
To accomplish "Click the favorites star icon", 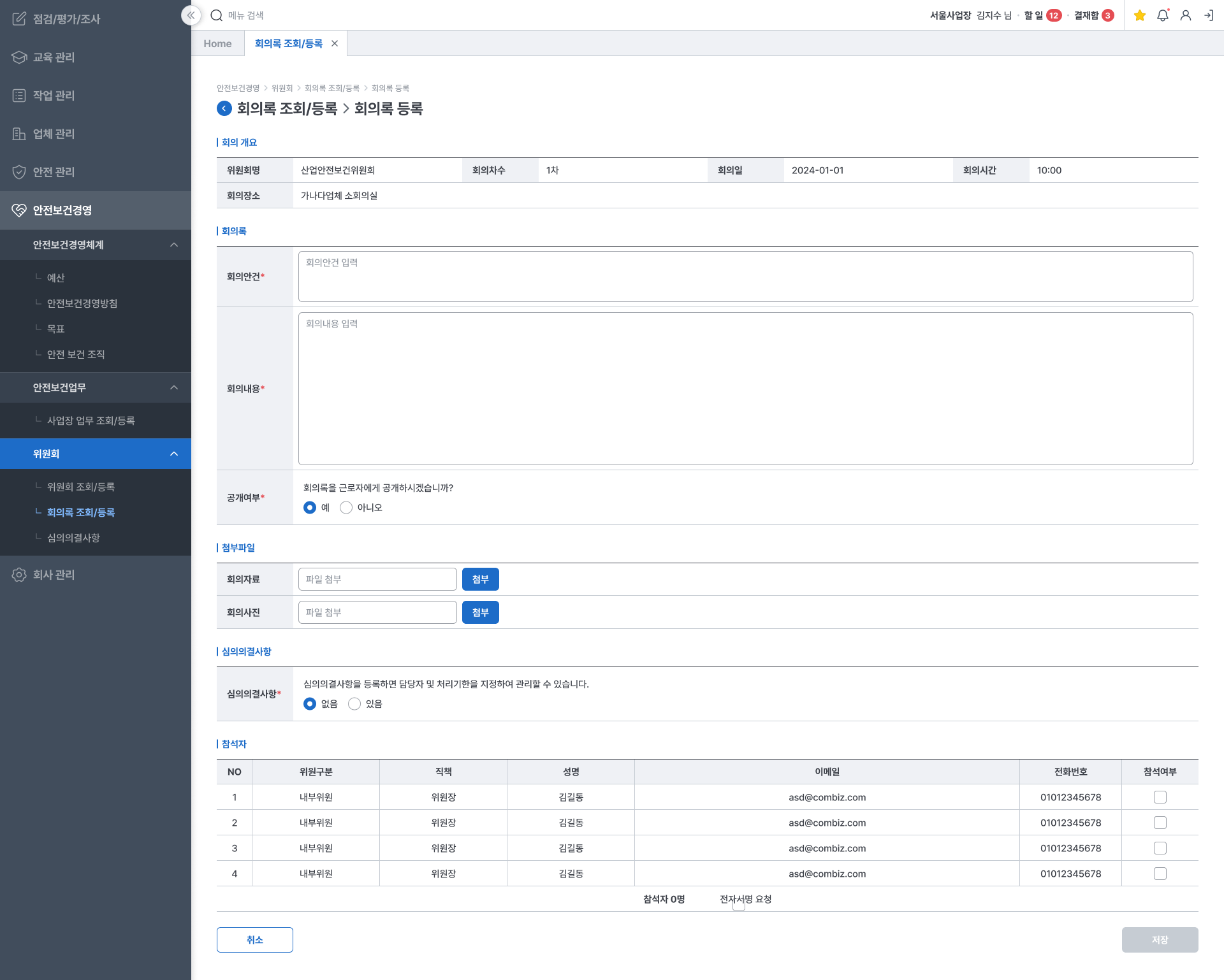I will pyautogui.click(x=1140, y=15).
